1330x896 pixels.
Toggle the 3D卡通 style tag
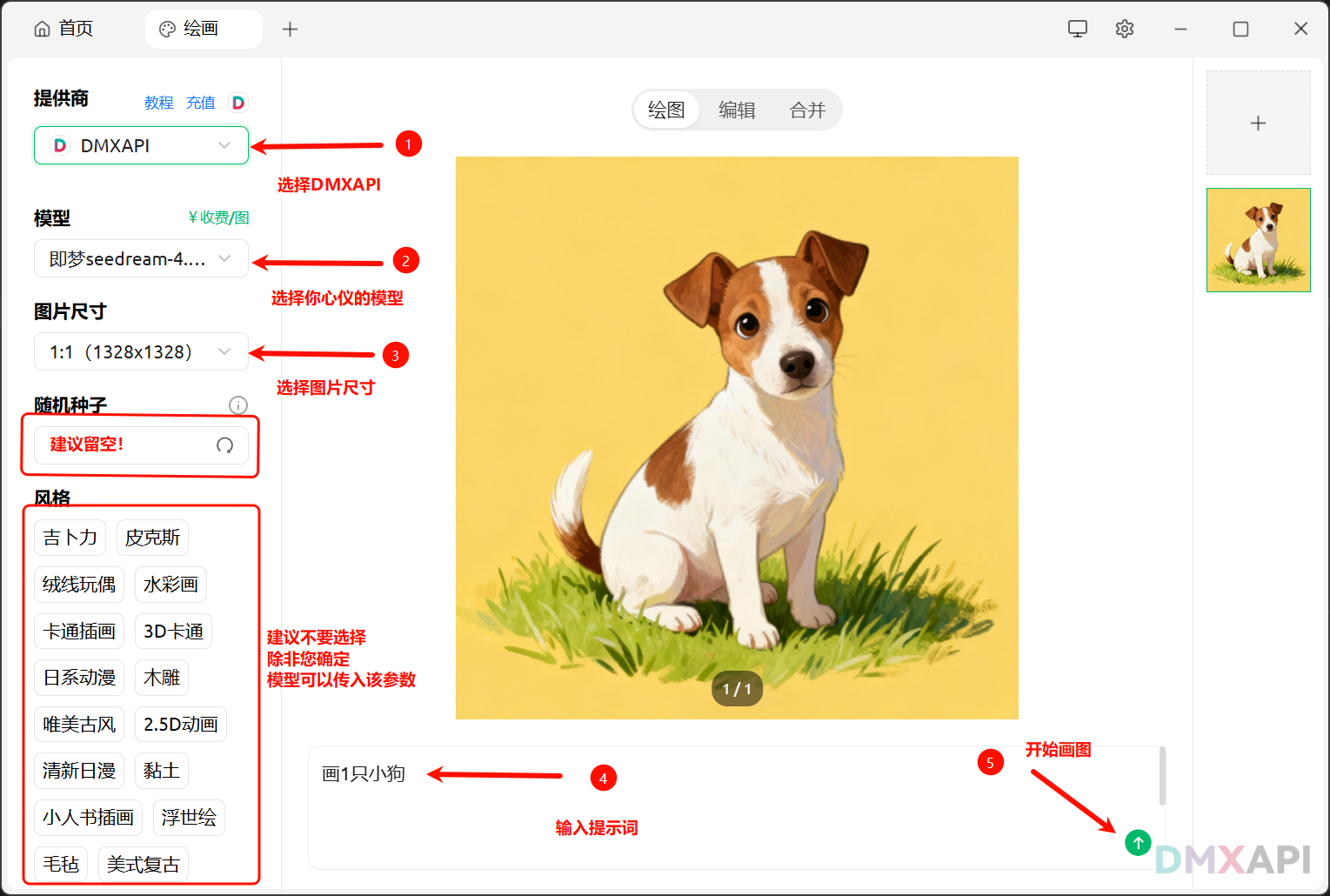173,632
